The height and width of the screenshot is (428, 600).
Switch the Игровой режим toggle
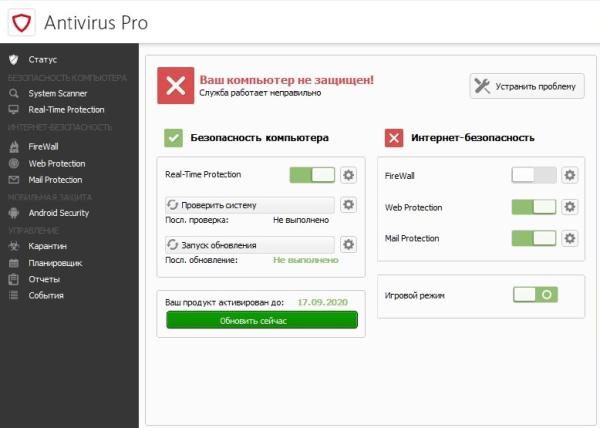pyautogui.click(x=535, y=295)
